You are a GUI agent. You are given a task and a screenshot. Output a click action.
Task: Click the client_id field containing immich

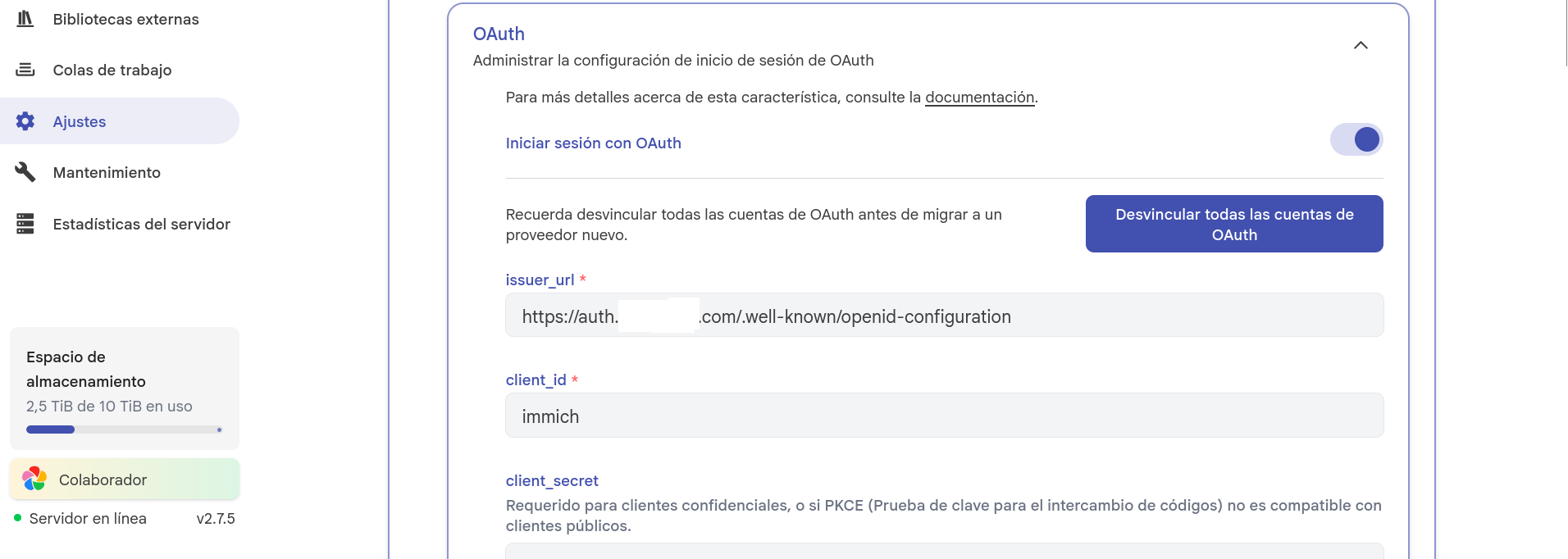tap(945, 416)
